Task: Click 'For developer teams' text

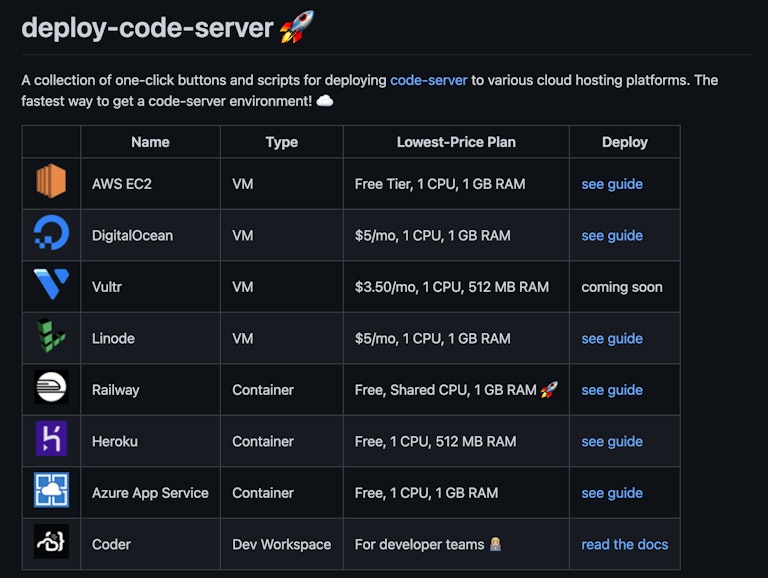Action: click(x=419, y=544)
